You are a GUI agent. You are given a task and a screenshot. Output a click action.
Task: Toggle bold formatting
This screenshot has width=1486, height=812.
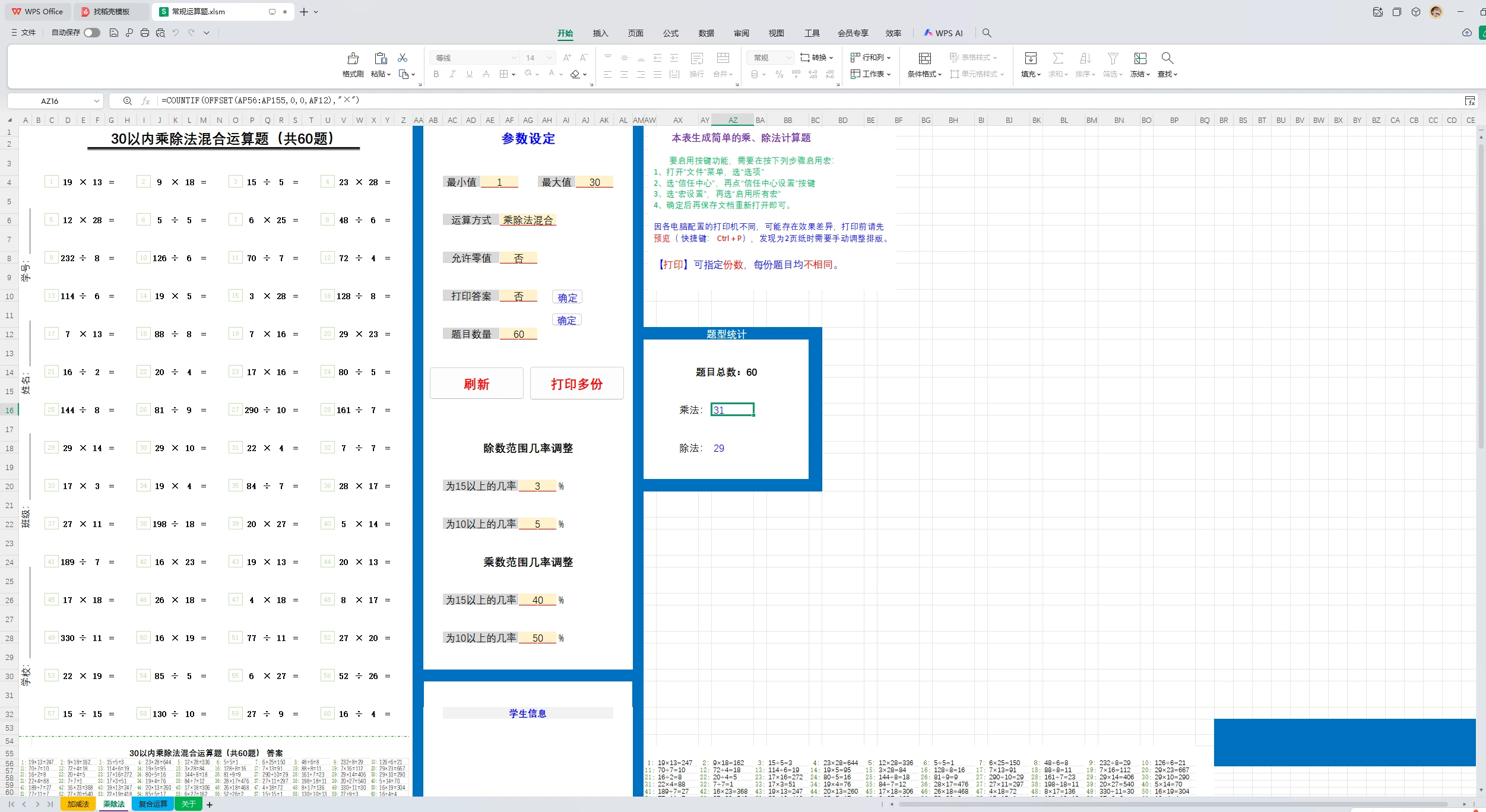436,74
